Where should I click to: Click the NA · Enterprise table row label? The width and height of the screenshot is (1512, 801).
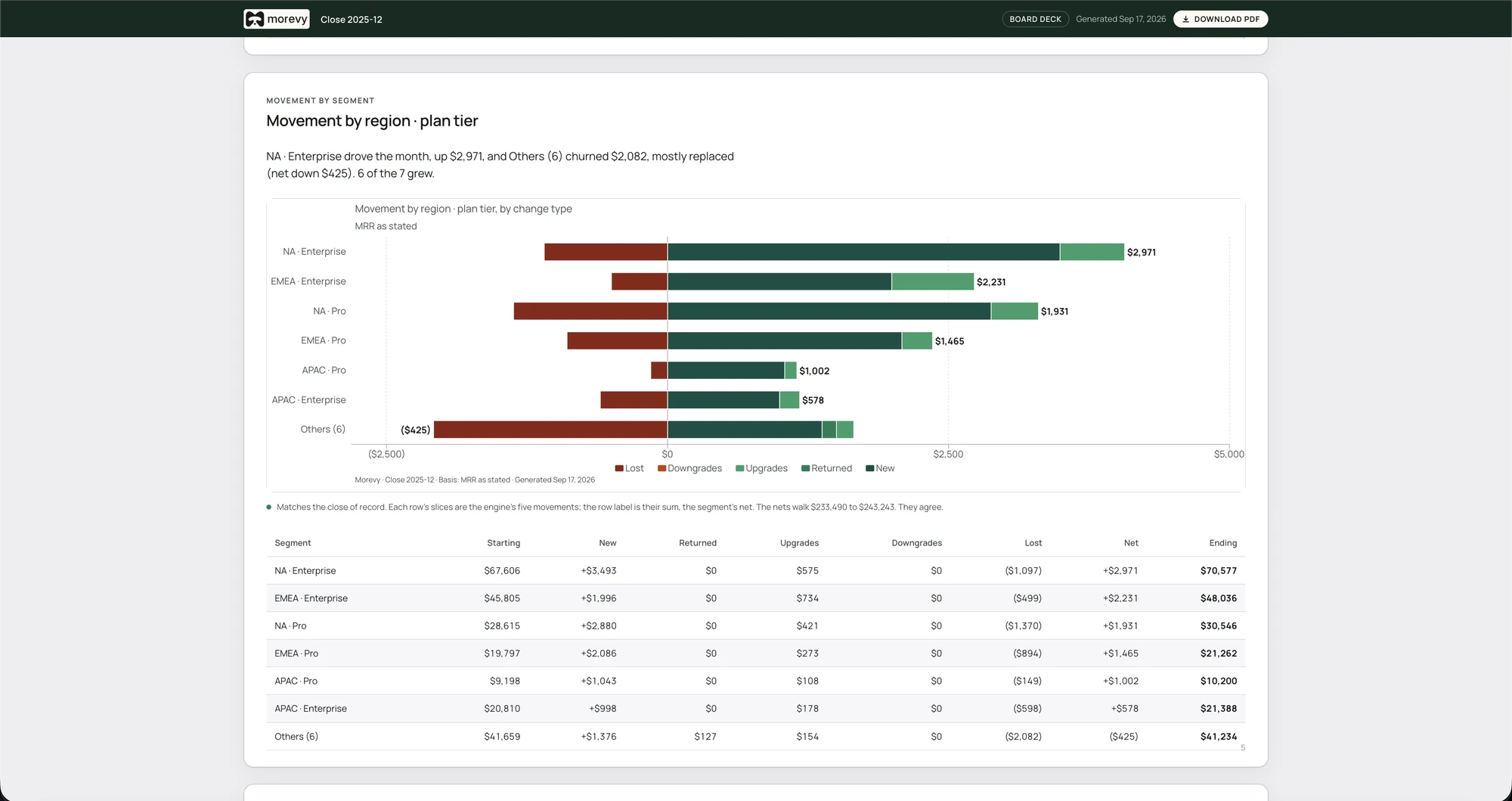pyautogui.click(x=305, y=571)
